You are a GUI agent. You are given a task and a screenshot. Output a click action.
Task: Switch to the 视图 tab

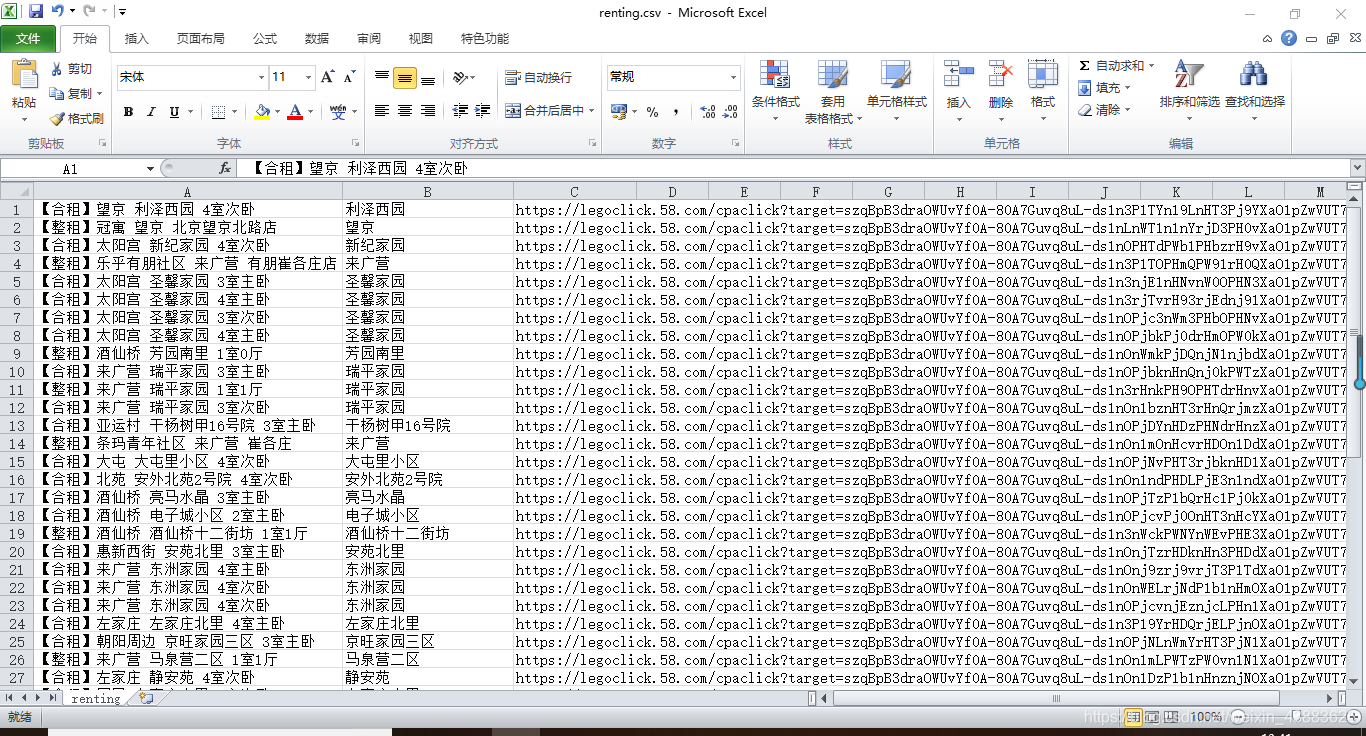[x=420, y=39]
